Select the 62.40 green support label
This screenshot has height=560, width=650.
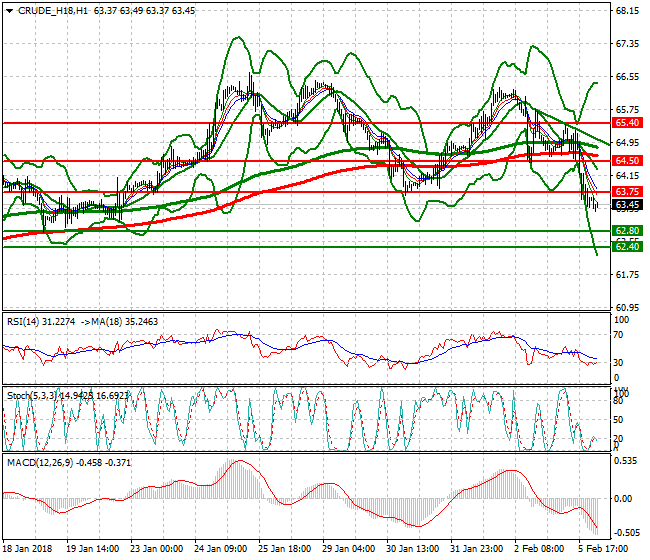pyautogui.click(x=627, y=247)
